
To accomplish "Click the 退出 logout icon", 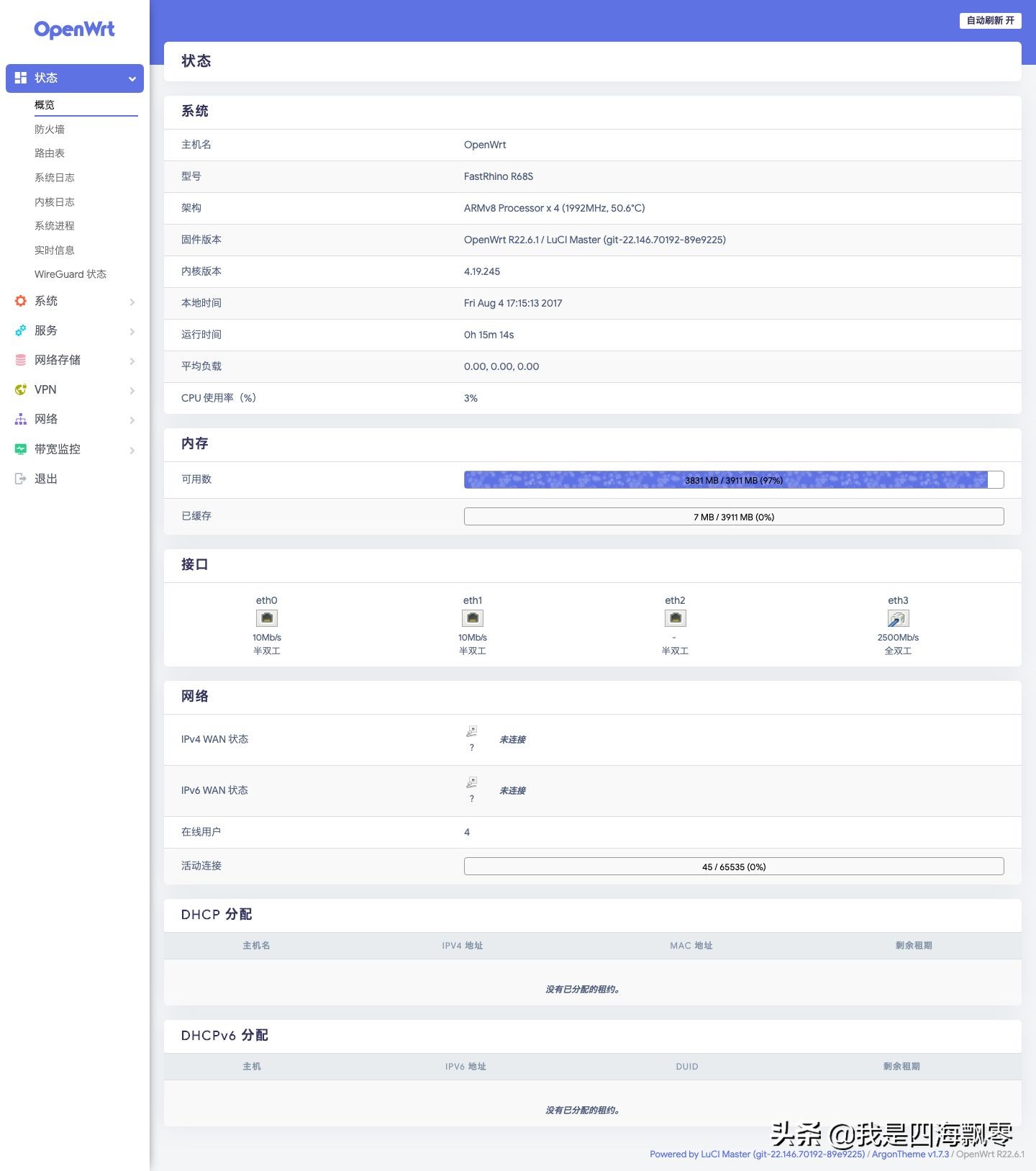I will point(21,479).
